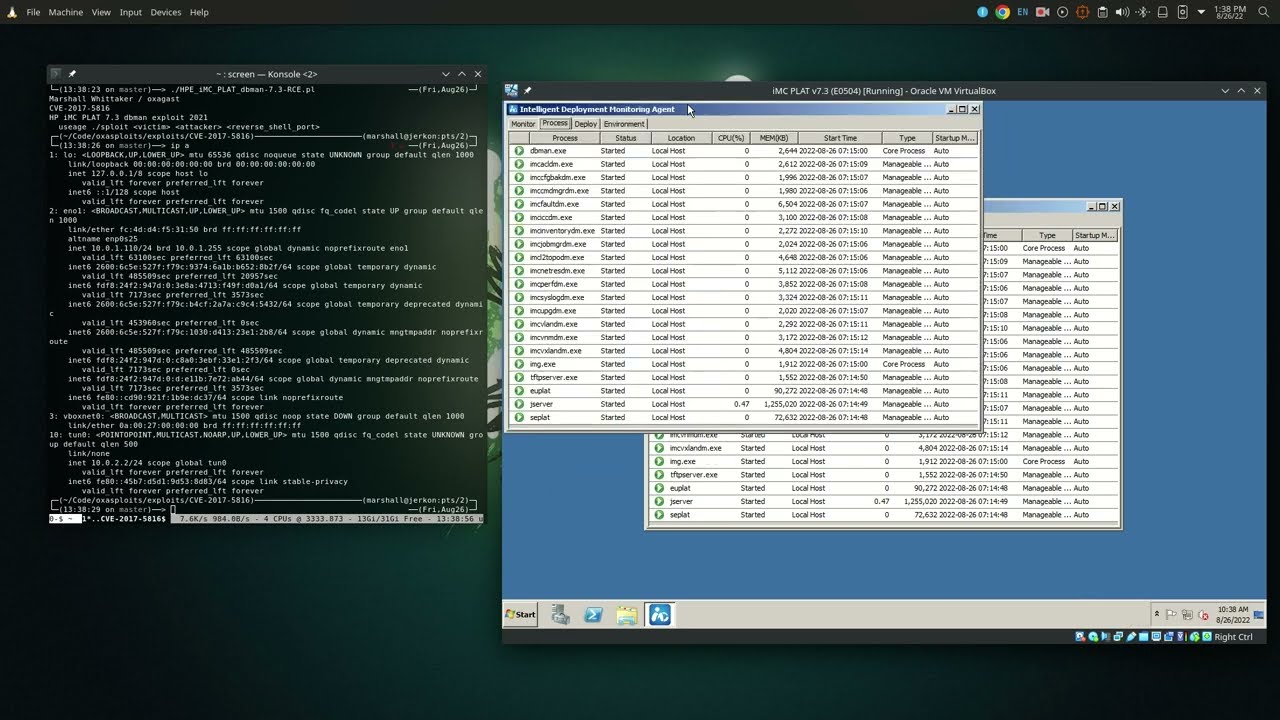This screenshot has height=720, width=1280.
Task: Switch to the Monitor tab
Action: click(x=523, y=124)
